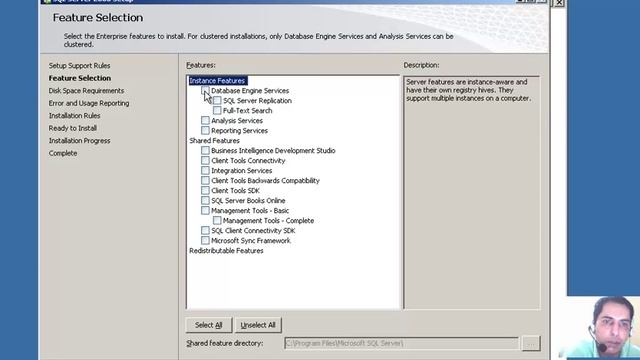Screen dimensions: 640x360
Task: Click the Unselect All button
Action: pos(258,325)
